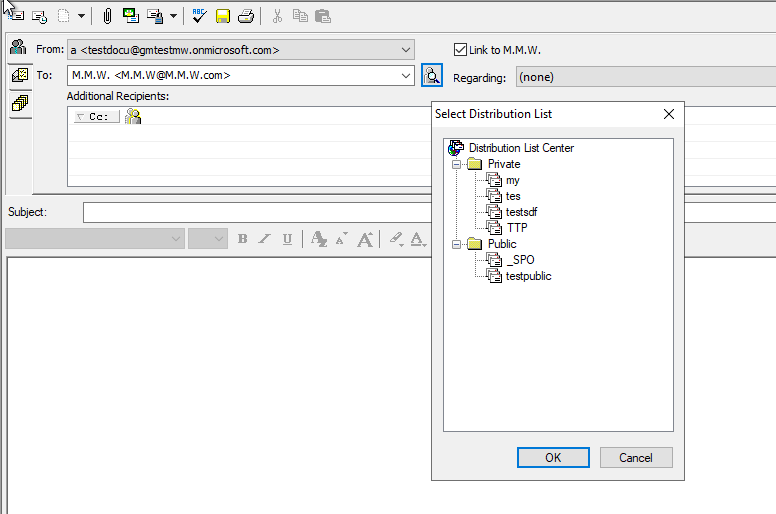
Task: Click the people icon beside From
Action: click(18, 48)
